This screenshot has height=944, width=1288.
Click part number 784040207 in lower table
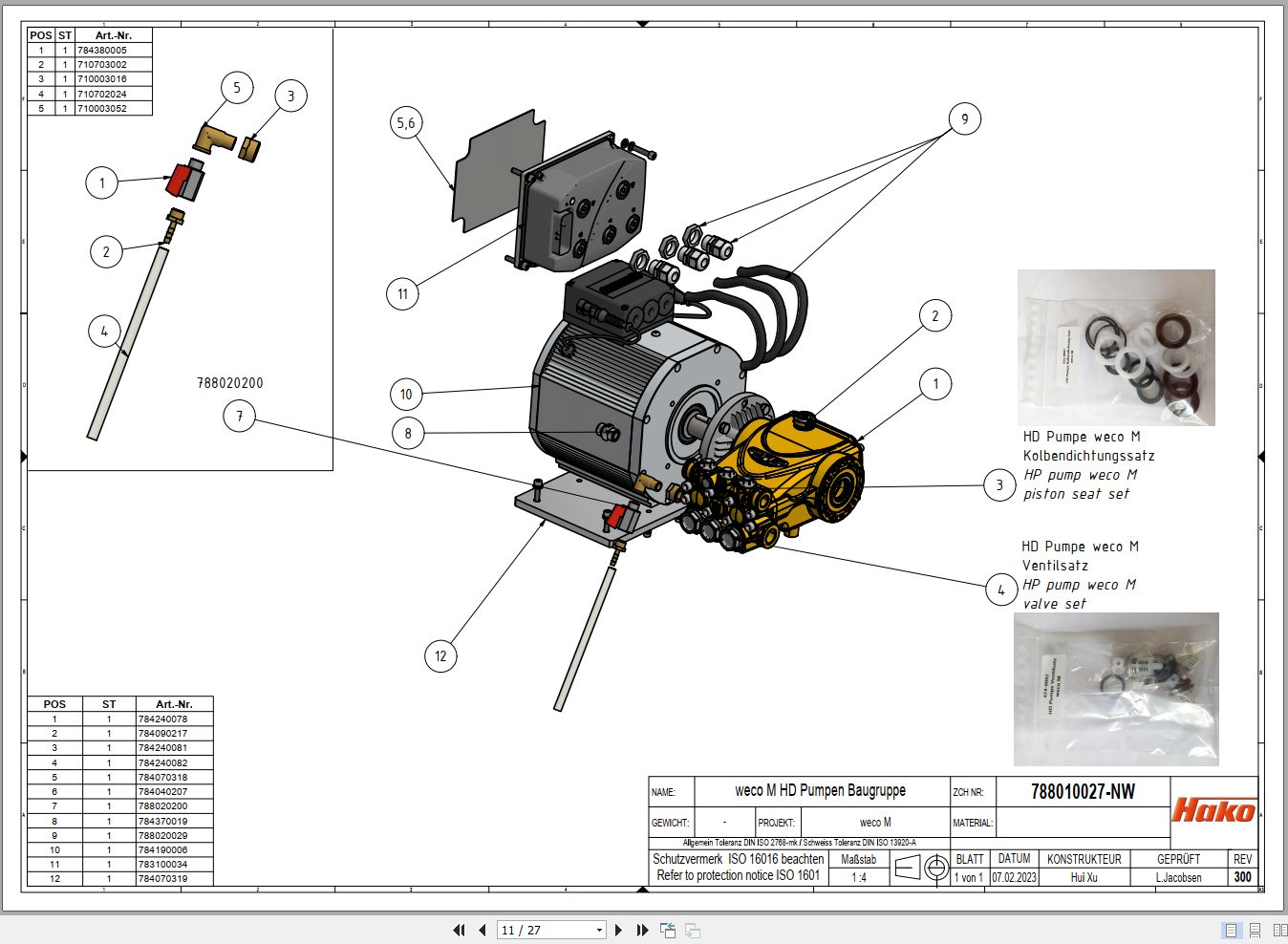click(x=163, y=791)
